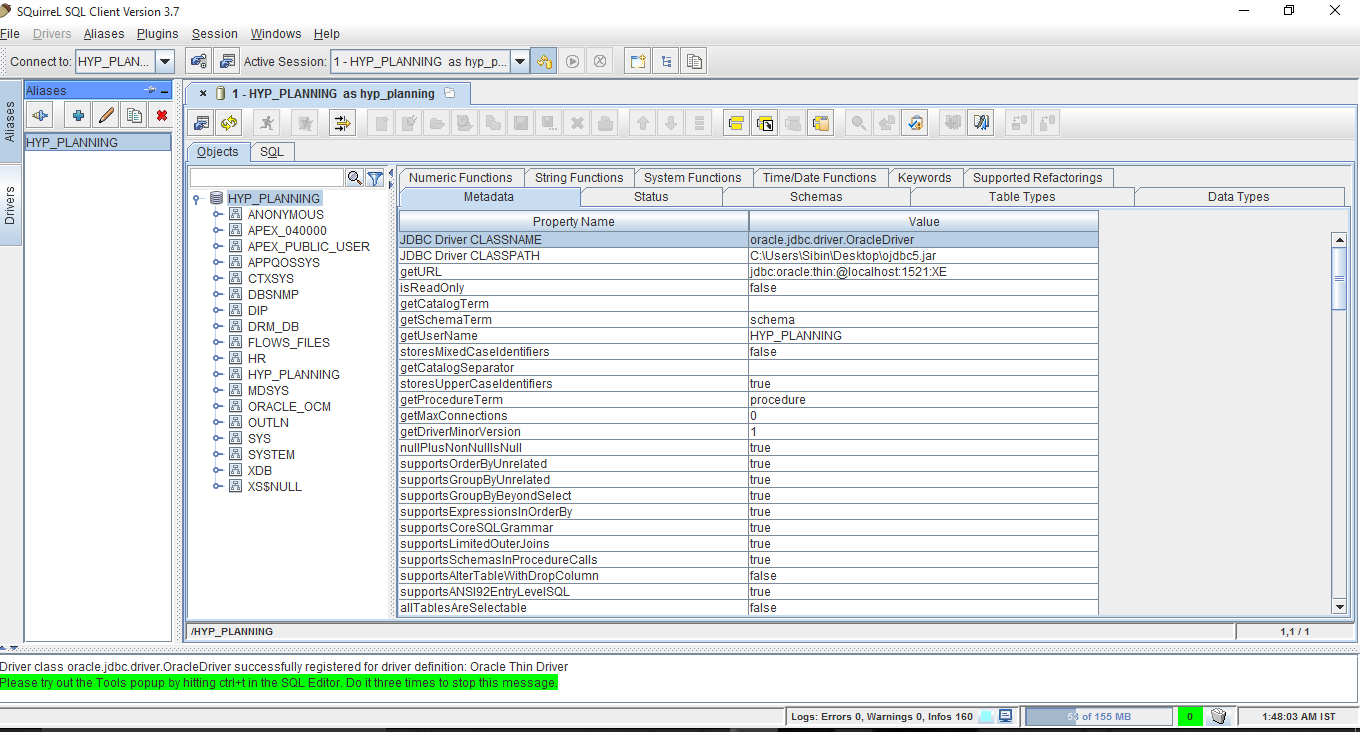Click the Run SQL running-man icon
The width and height of the screenshot is (1360, 732).
pos(267,123)
